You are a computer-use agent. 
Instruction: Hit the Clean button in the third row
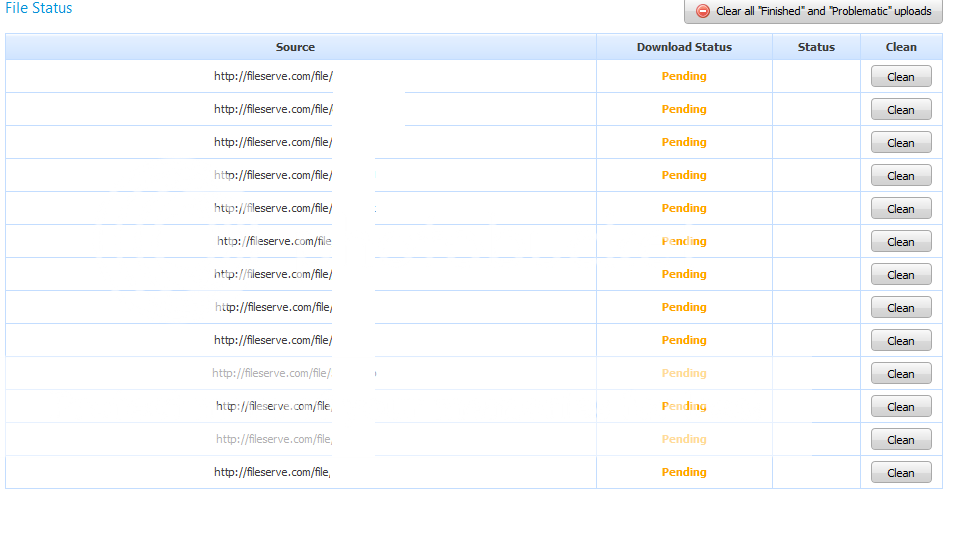[900, 143]
